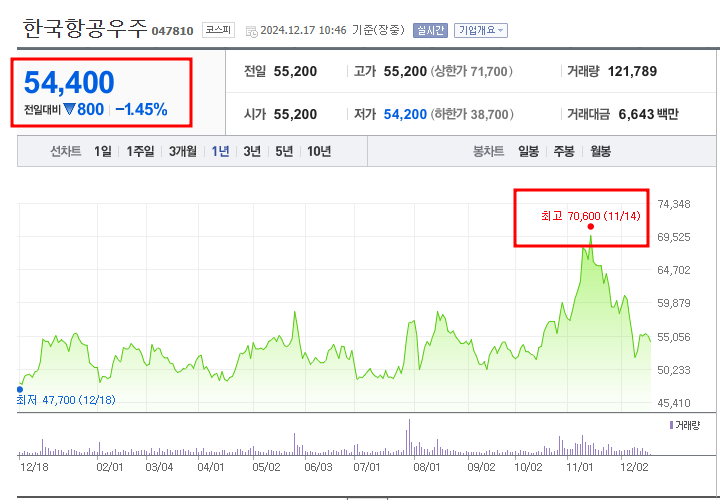Click the 55,056 y-axis label
This screenshot has width=720, height=500.
tap(674, 337)
